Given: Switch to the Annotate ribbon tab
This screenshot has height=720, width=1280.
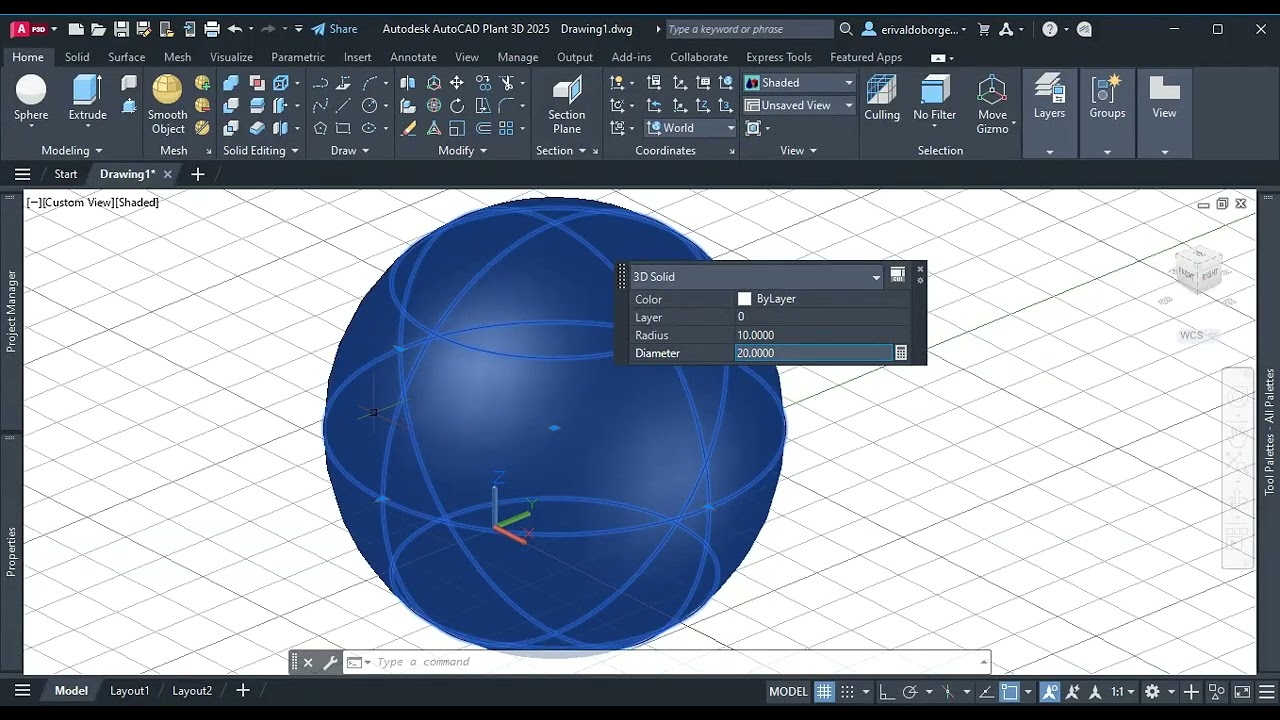Looking at the screenshot, I should pyautogui.click(x=413, y=57).
